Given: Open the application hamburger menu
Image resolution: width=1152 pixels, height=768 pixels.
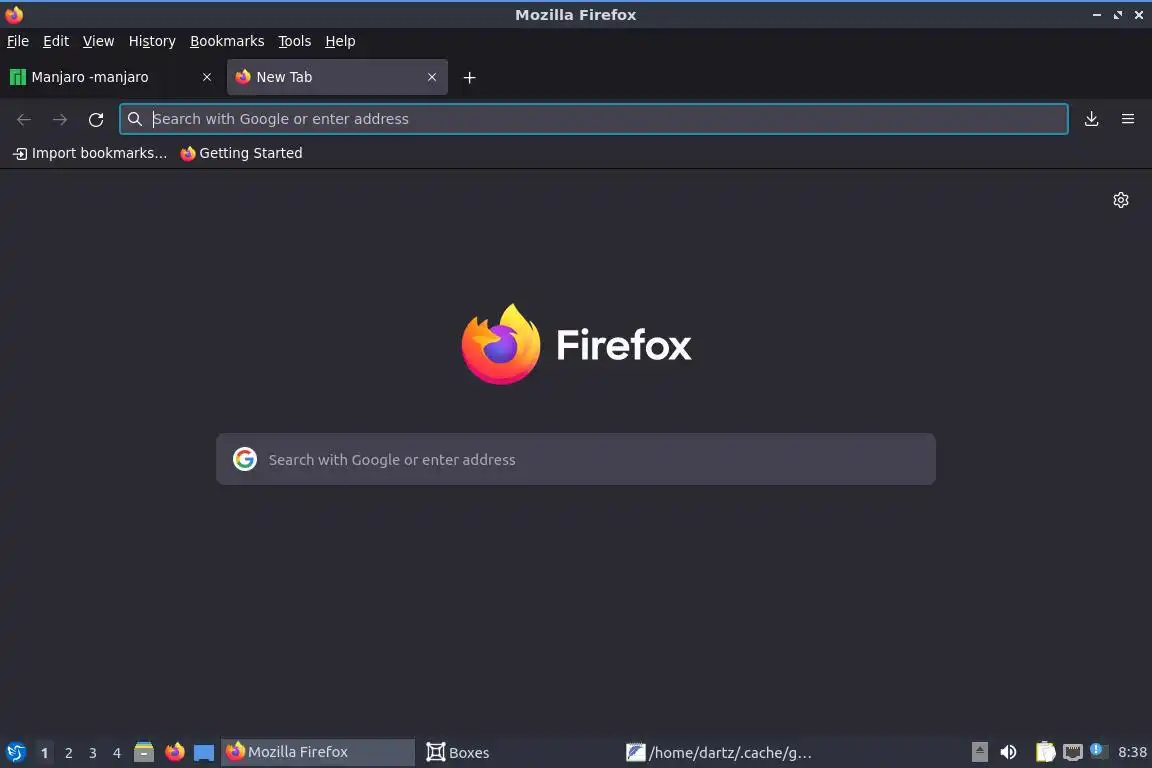Looking at the screenshot, I should pos(1128,119).
